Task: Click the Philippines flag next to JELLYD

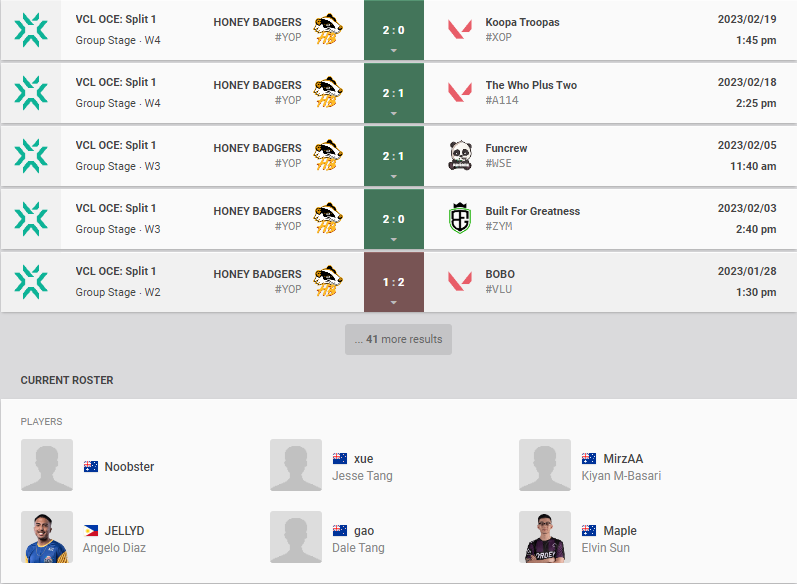Action: tap(91, 531)
